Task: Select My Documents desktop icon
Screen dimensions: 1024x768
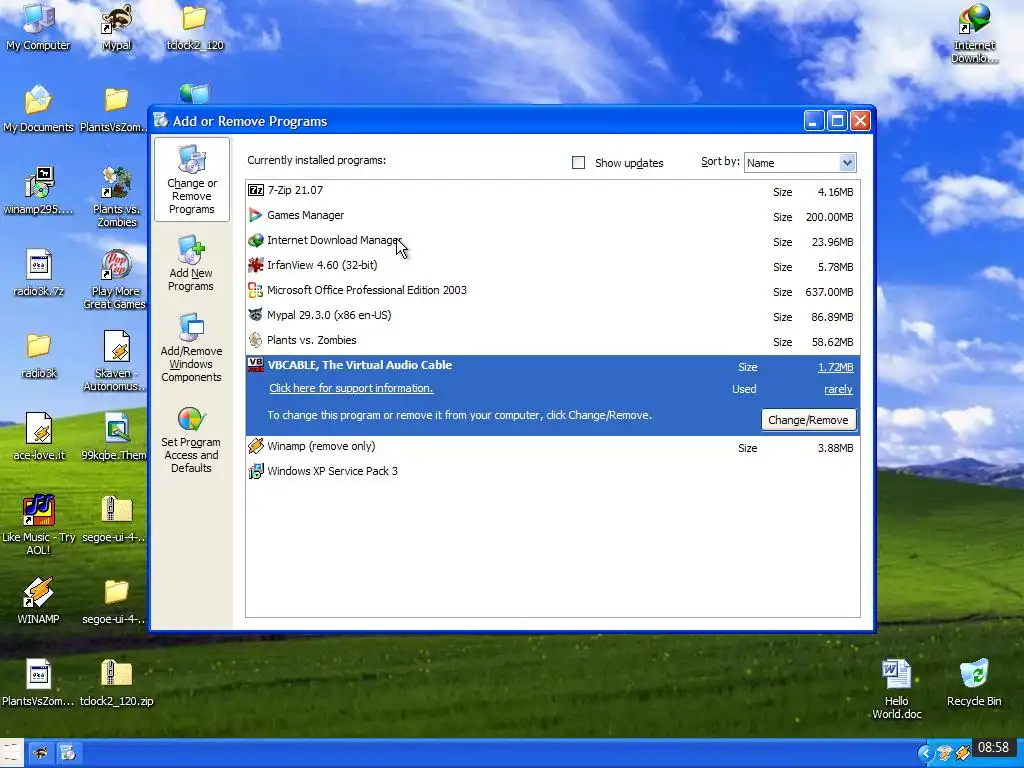Action: tap(38, 108)
